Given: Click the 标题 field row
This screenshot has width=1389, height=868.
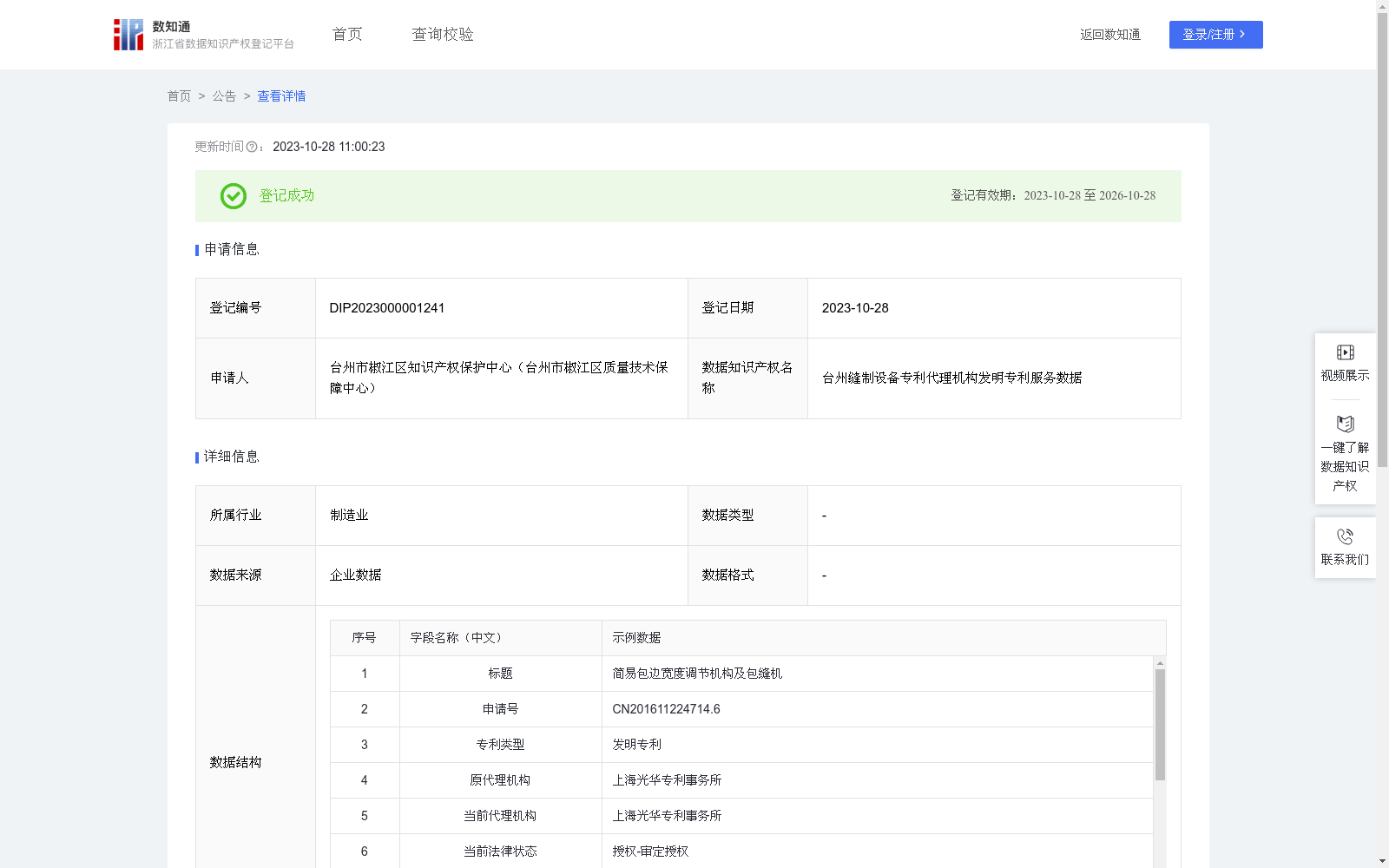Looking at the screenshot, I should pyautogui.click(x=741, y=674).
